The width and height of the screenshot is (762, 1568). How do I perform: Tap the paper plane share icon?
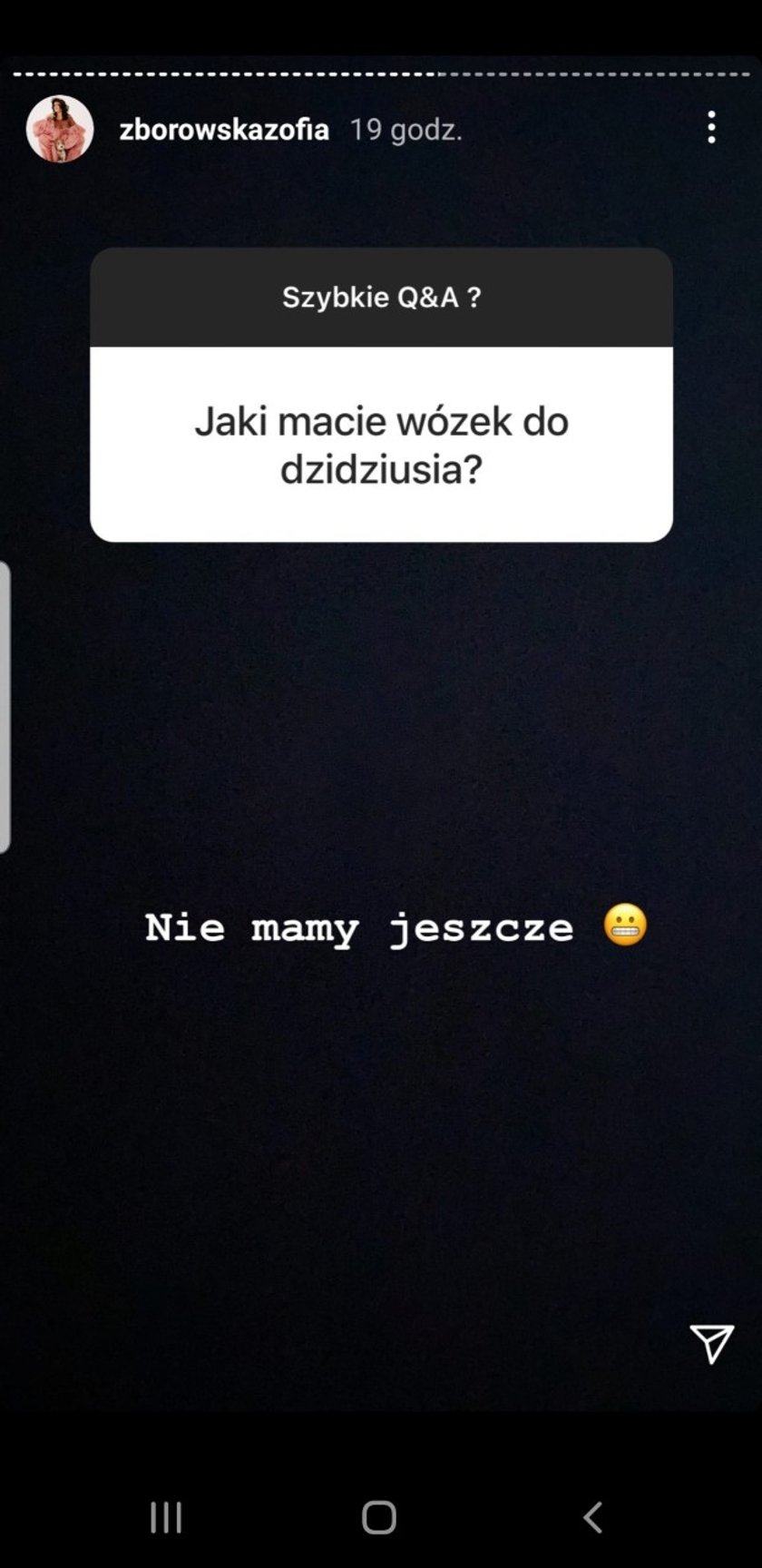click(711, 1343)
